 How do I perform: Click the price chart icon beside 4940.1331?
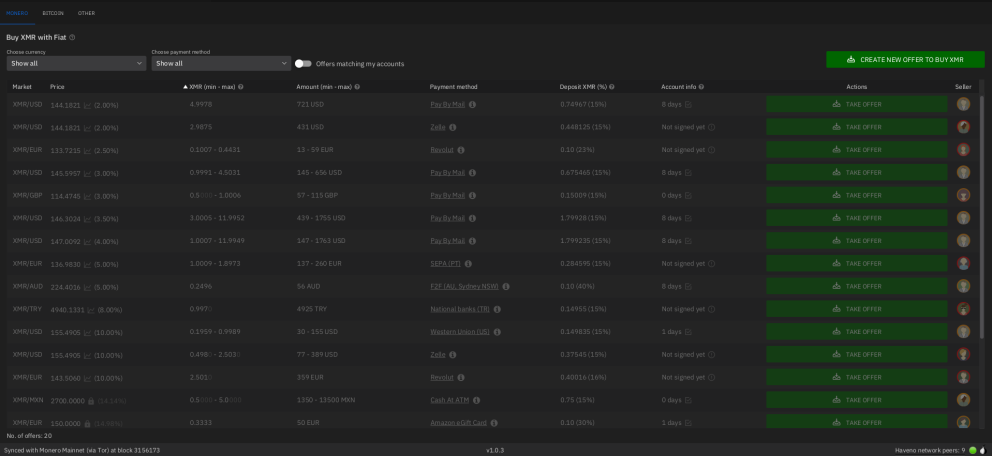tap(91, 310)
